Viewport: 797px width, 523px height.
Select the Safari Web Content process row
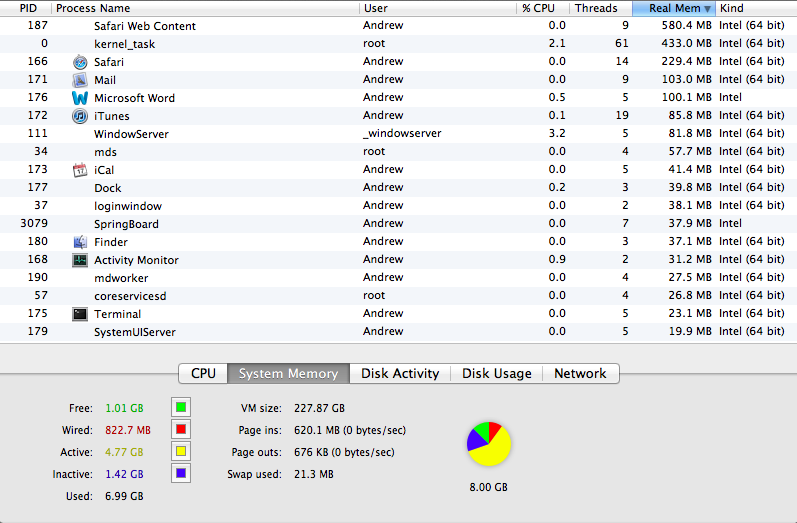pos(398,26)
